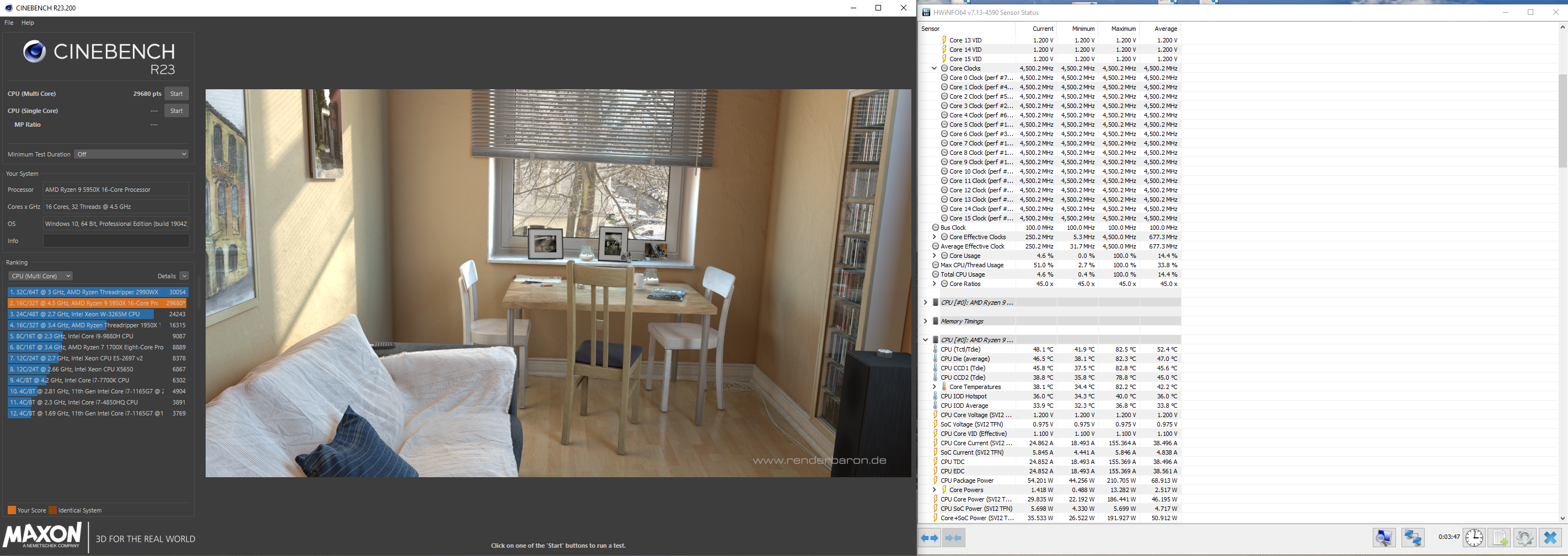Click the scroll-down arrow of HWiNFO sensor list
Screen dimensions: 1568x556
[1562, 519]
